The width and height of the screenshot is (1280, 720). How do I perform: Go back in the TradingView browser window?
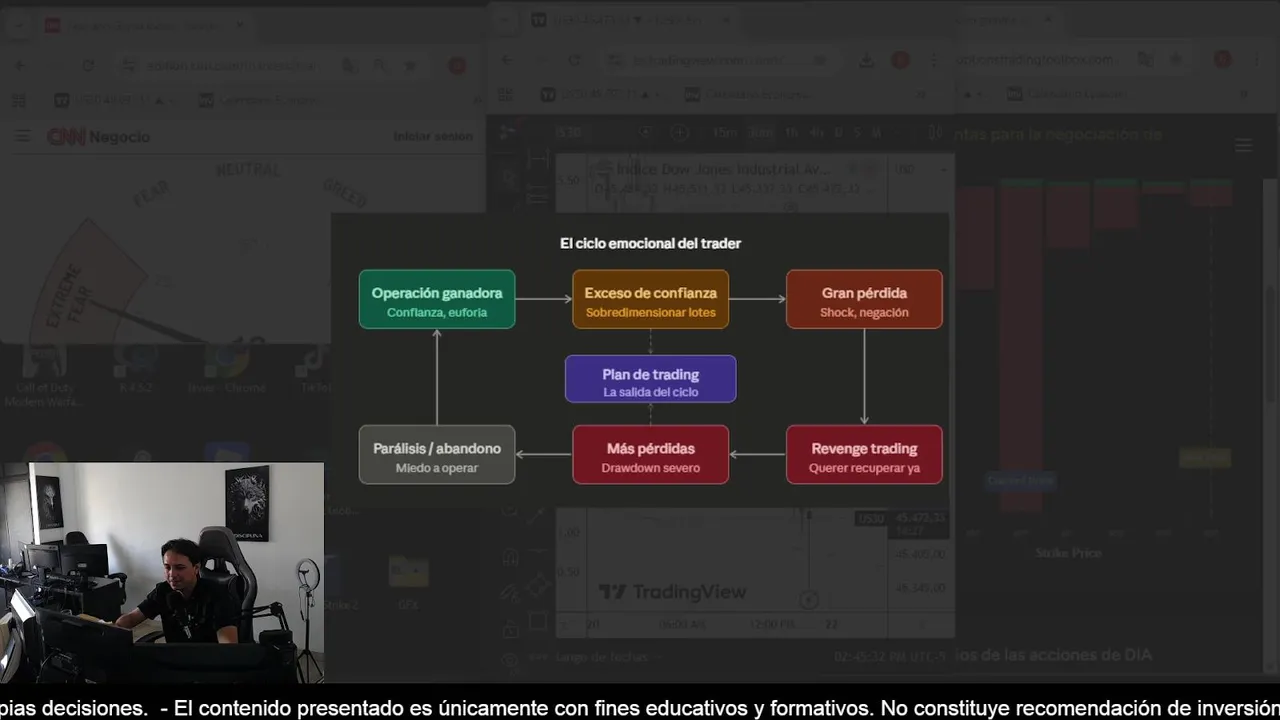click(506, 60)
